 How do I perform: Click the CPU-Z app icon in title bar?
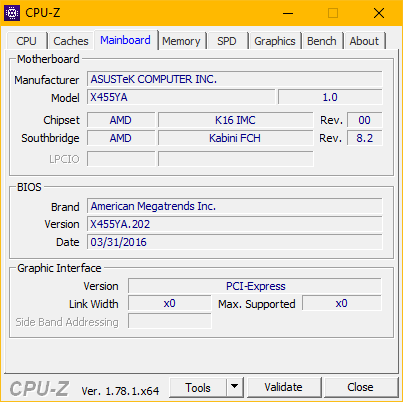[x=12, y=13]
